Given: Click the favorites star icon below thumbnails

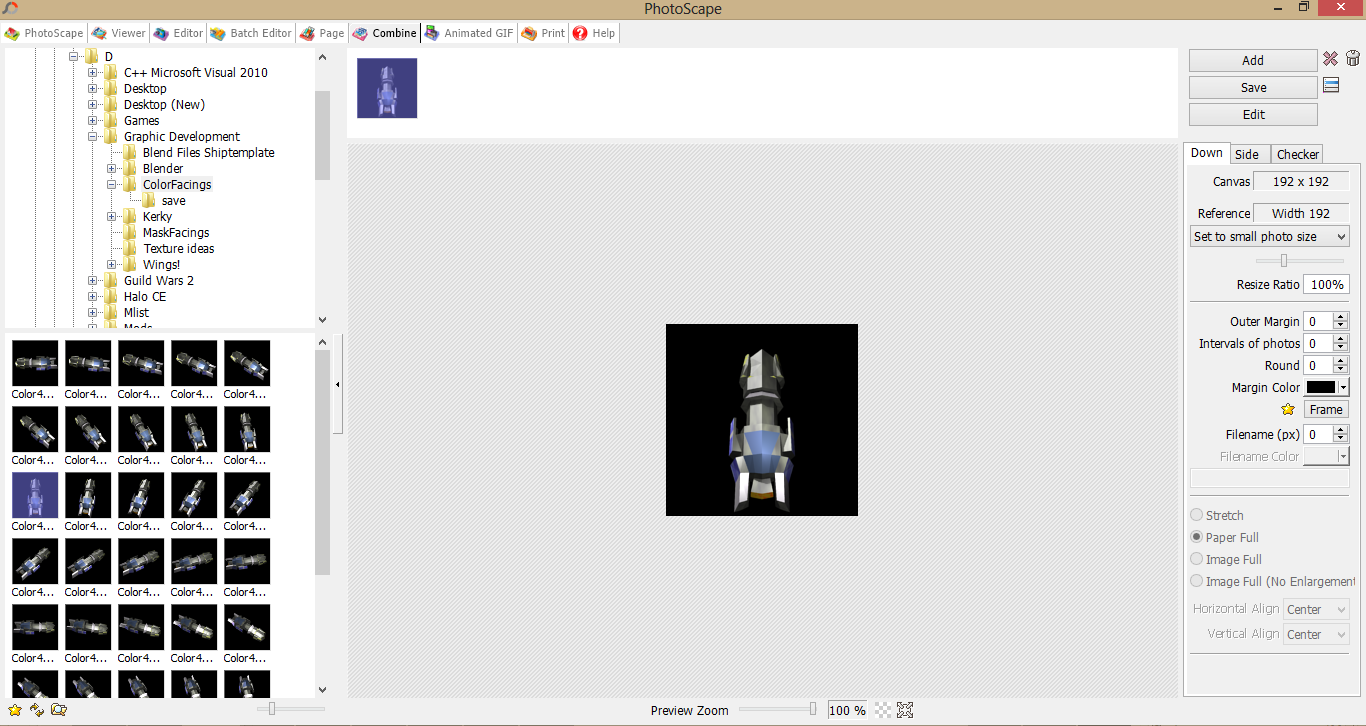Looking at the screenshot, I should [x=15, y=710].
